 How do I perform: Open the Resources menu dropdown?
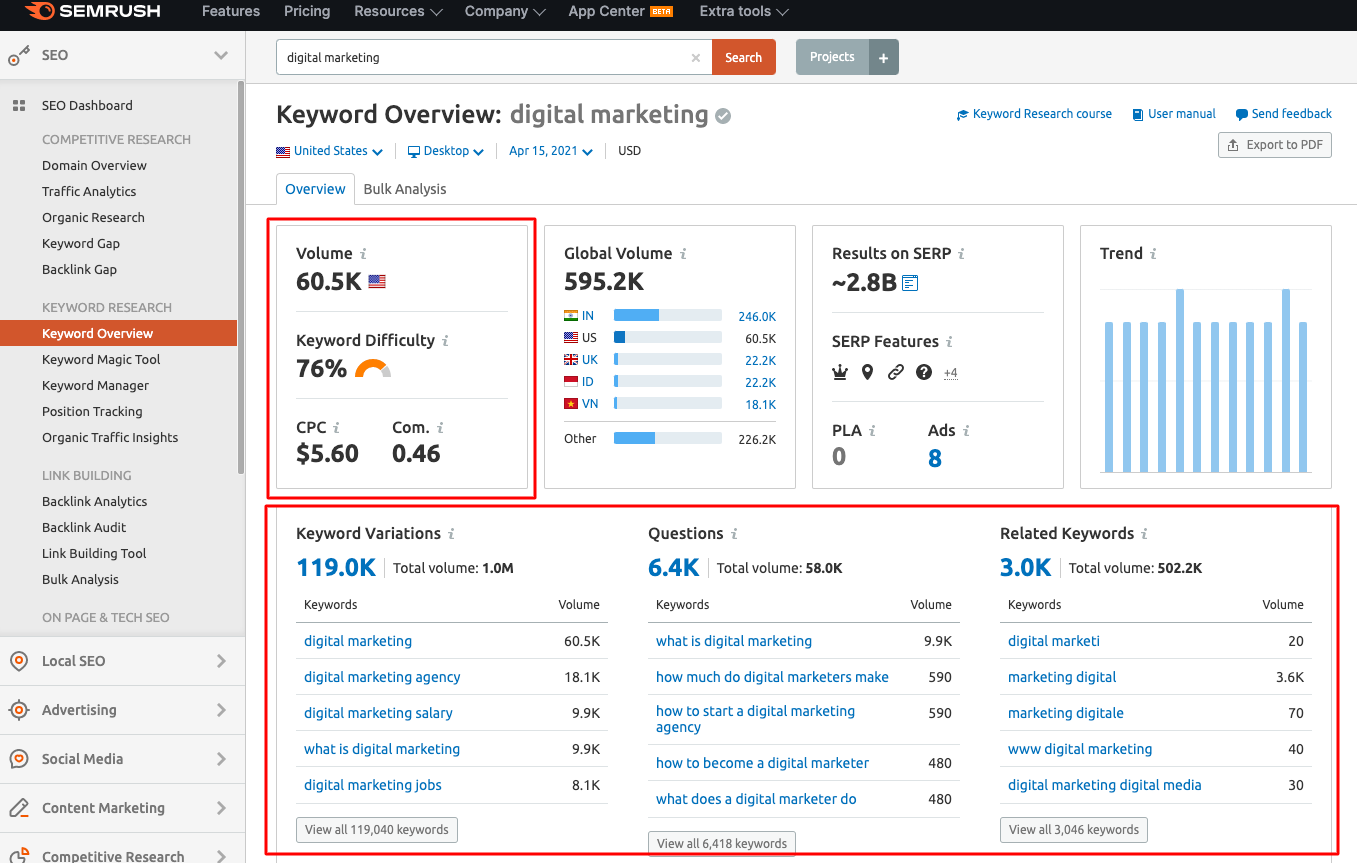(398, 12)
